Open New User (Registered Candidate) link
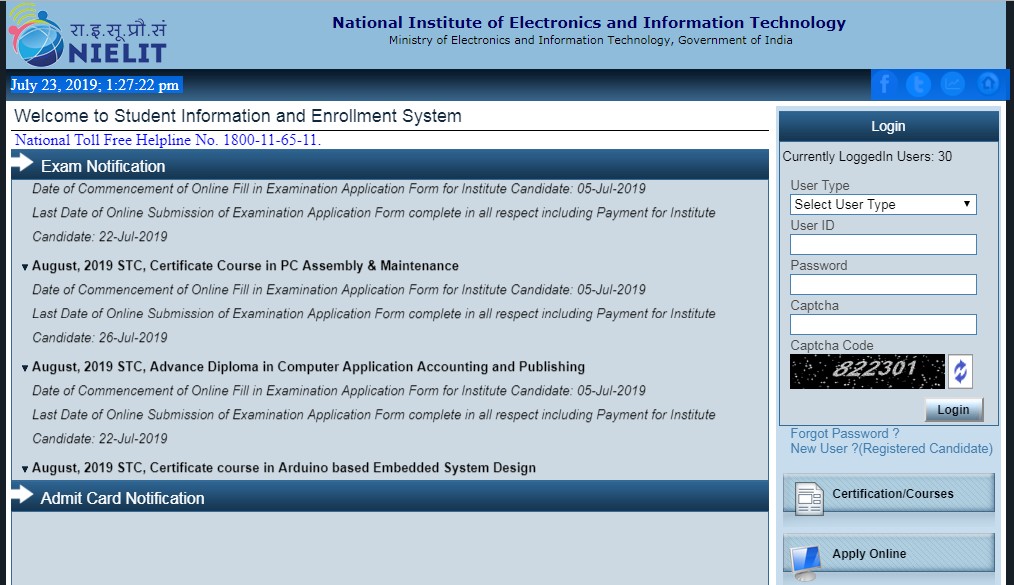1014x585 pixels. (x=891, y=449)
